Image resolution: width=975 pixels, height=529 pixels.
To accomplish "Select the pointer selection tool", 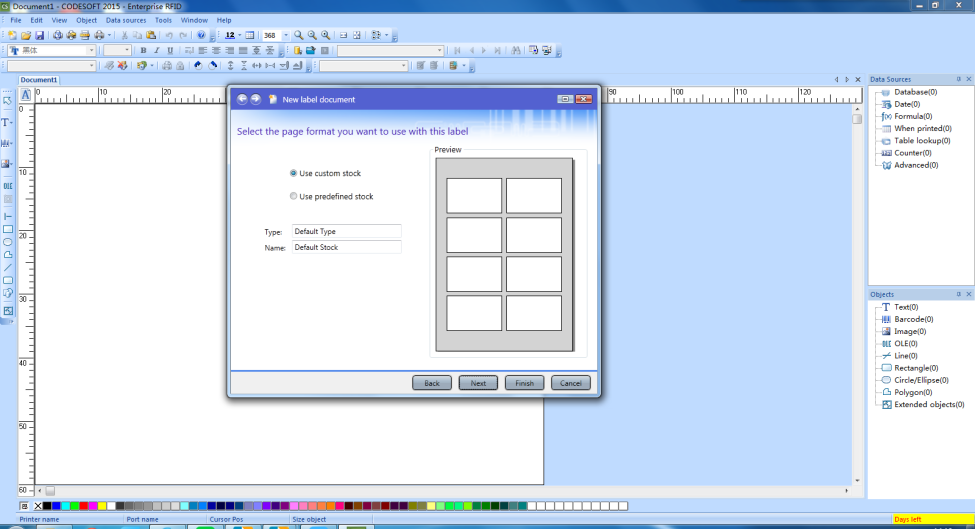I will pos(7,101).
